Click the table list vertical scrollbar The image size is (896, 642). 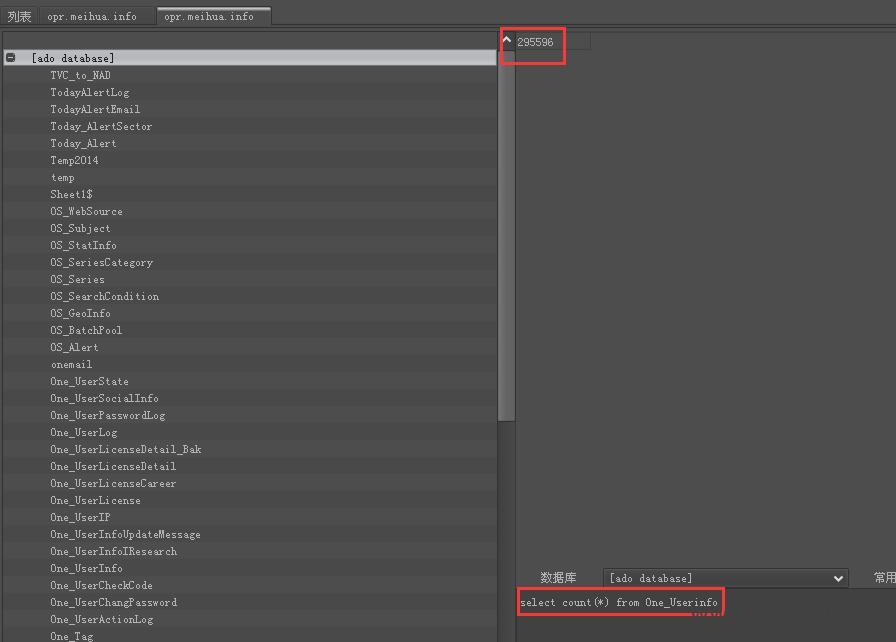(506, 236)
